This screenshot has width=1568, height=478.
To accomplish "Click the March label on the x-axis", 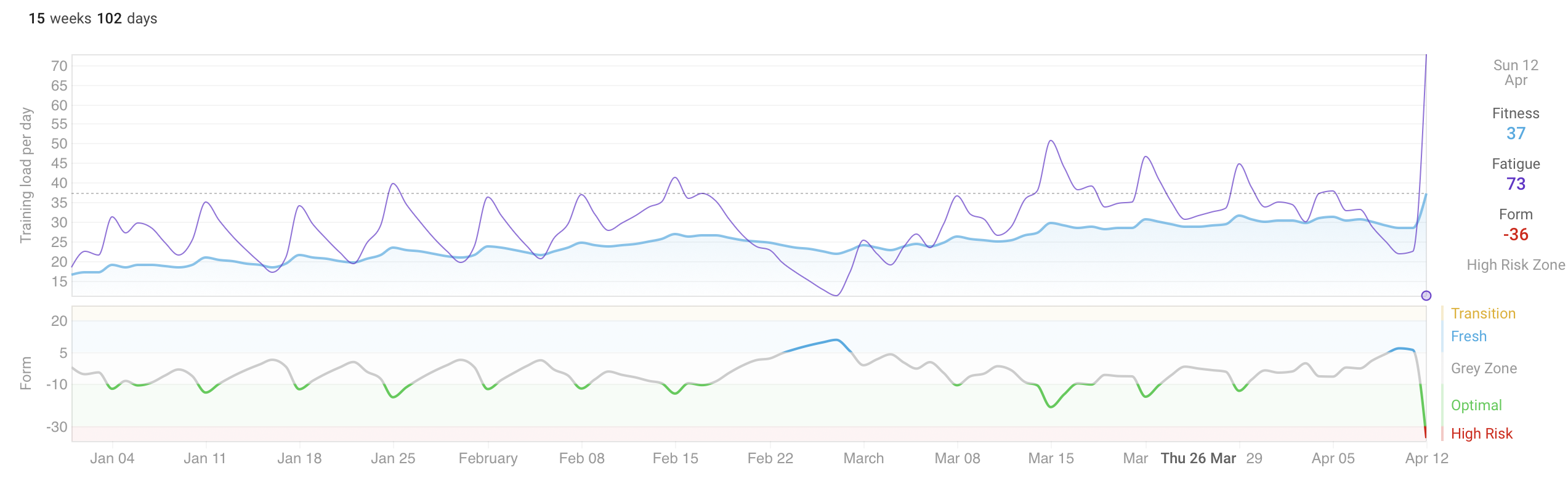I will point(863,458).
